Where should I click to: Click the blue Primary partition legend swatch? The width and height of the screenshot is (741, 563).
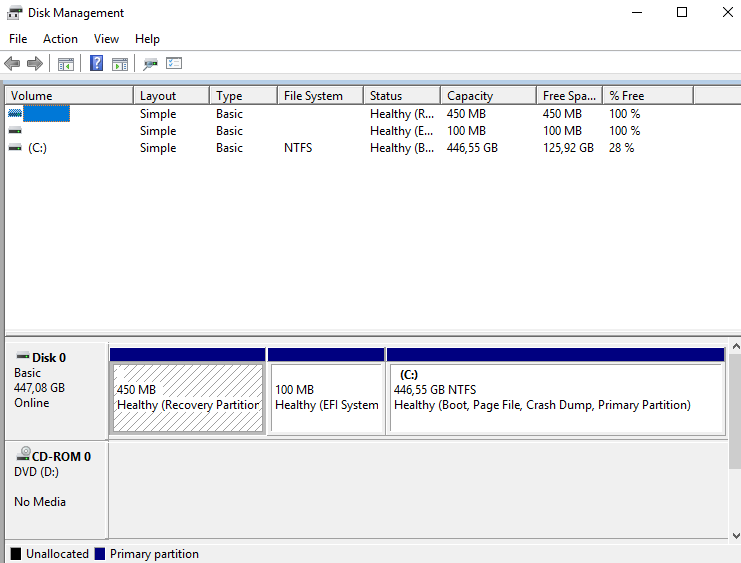pyautogui.click(x=100, y=554)
